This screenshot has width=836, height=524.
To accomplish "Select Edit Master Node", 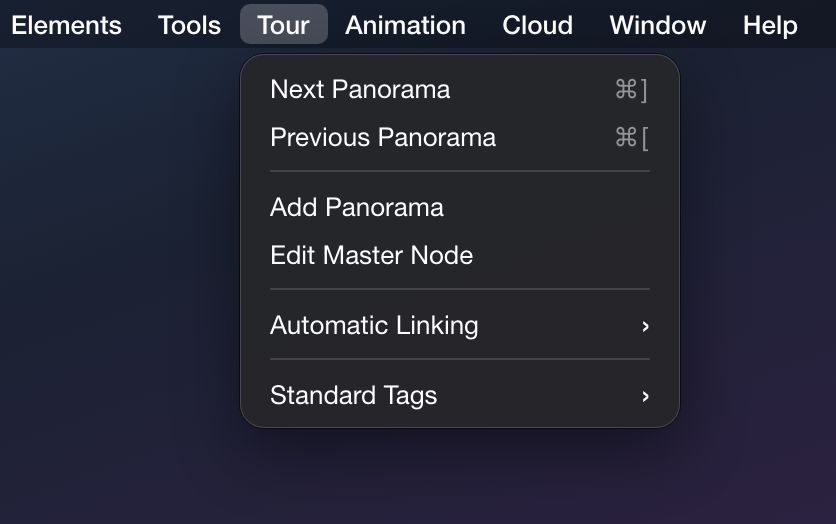I will coord(460,255).
